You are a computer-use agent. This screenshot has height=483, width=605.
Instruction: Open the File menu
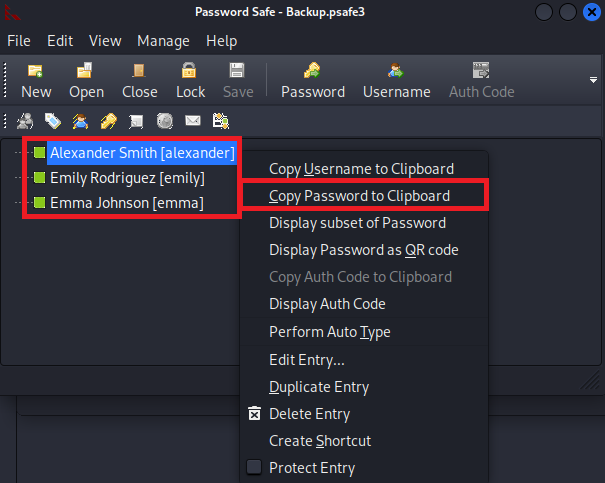click(x=19, y=41)
